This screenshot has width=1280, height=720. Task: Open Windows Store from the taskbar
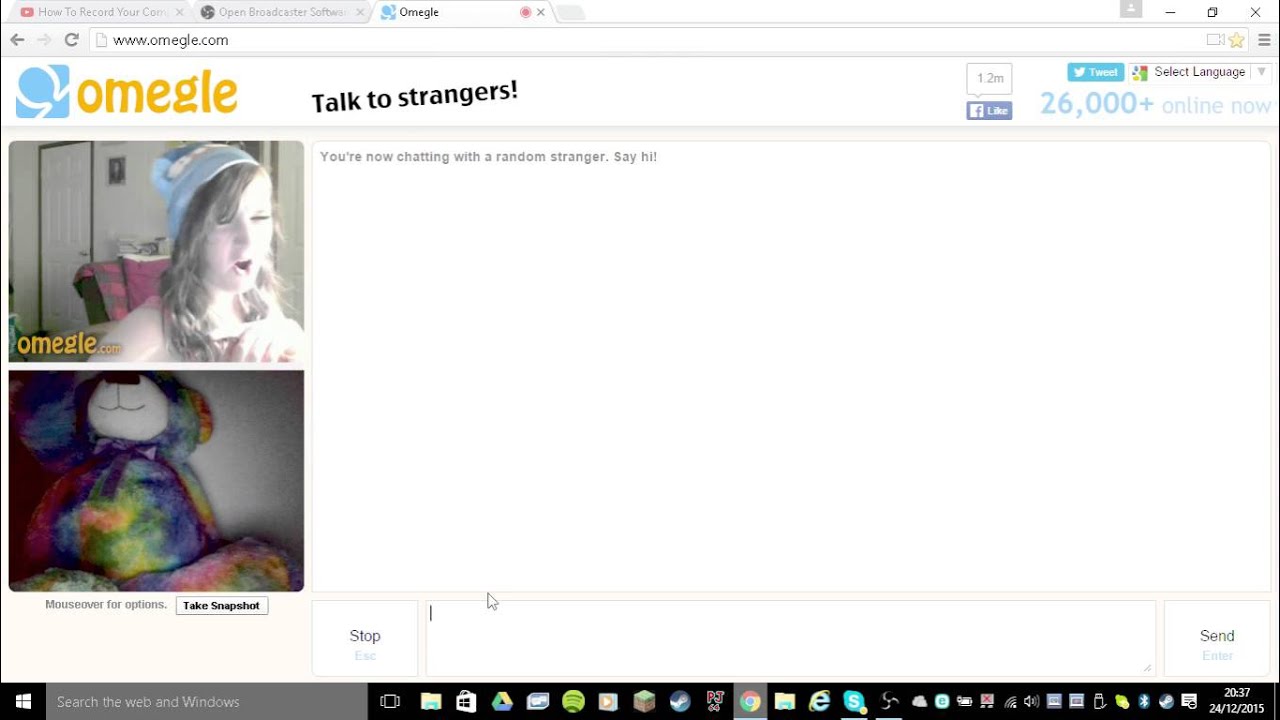point(466,701)
